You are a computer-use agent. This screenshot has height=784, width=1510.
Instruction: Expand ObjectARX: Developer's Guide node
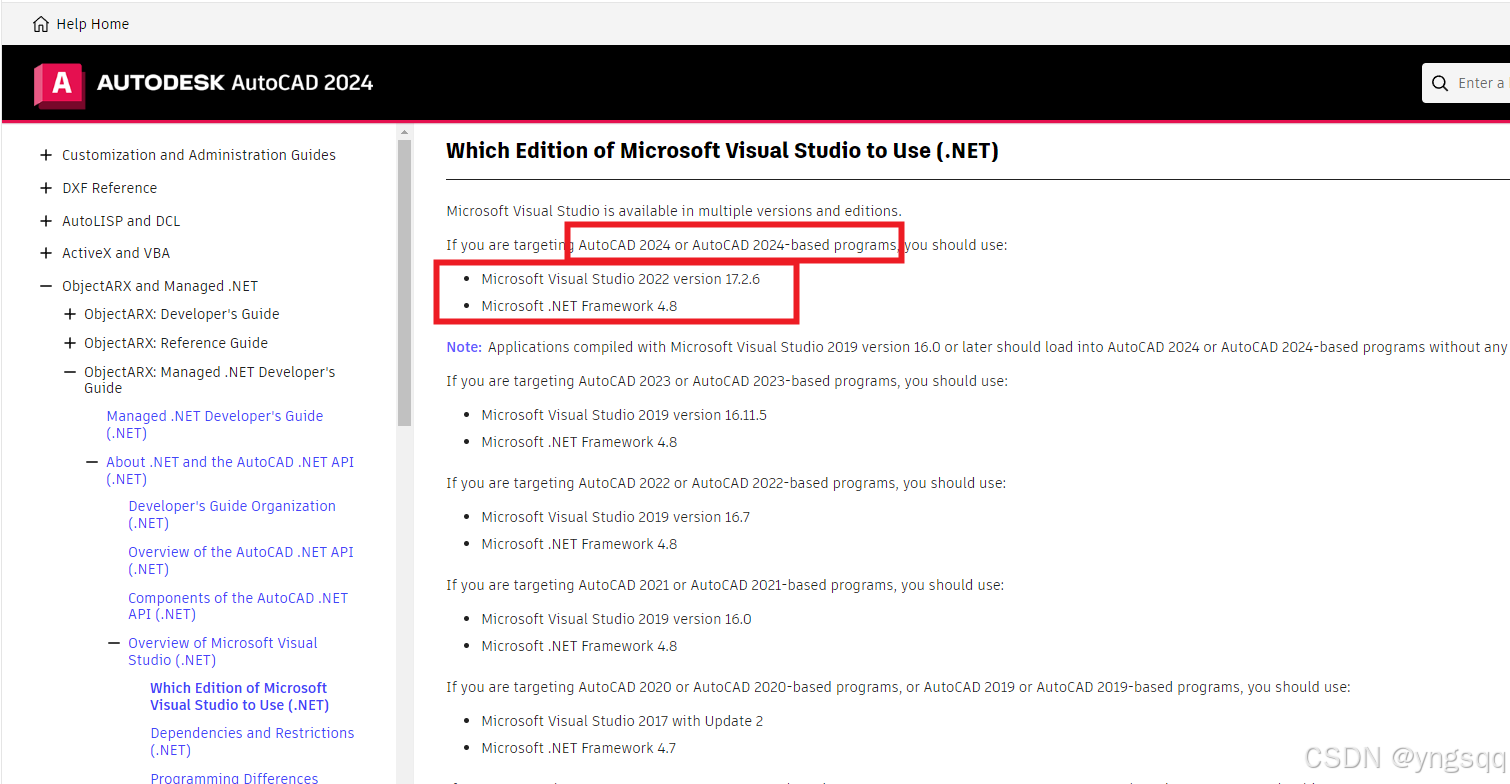coord(69,314)
